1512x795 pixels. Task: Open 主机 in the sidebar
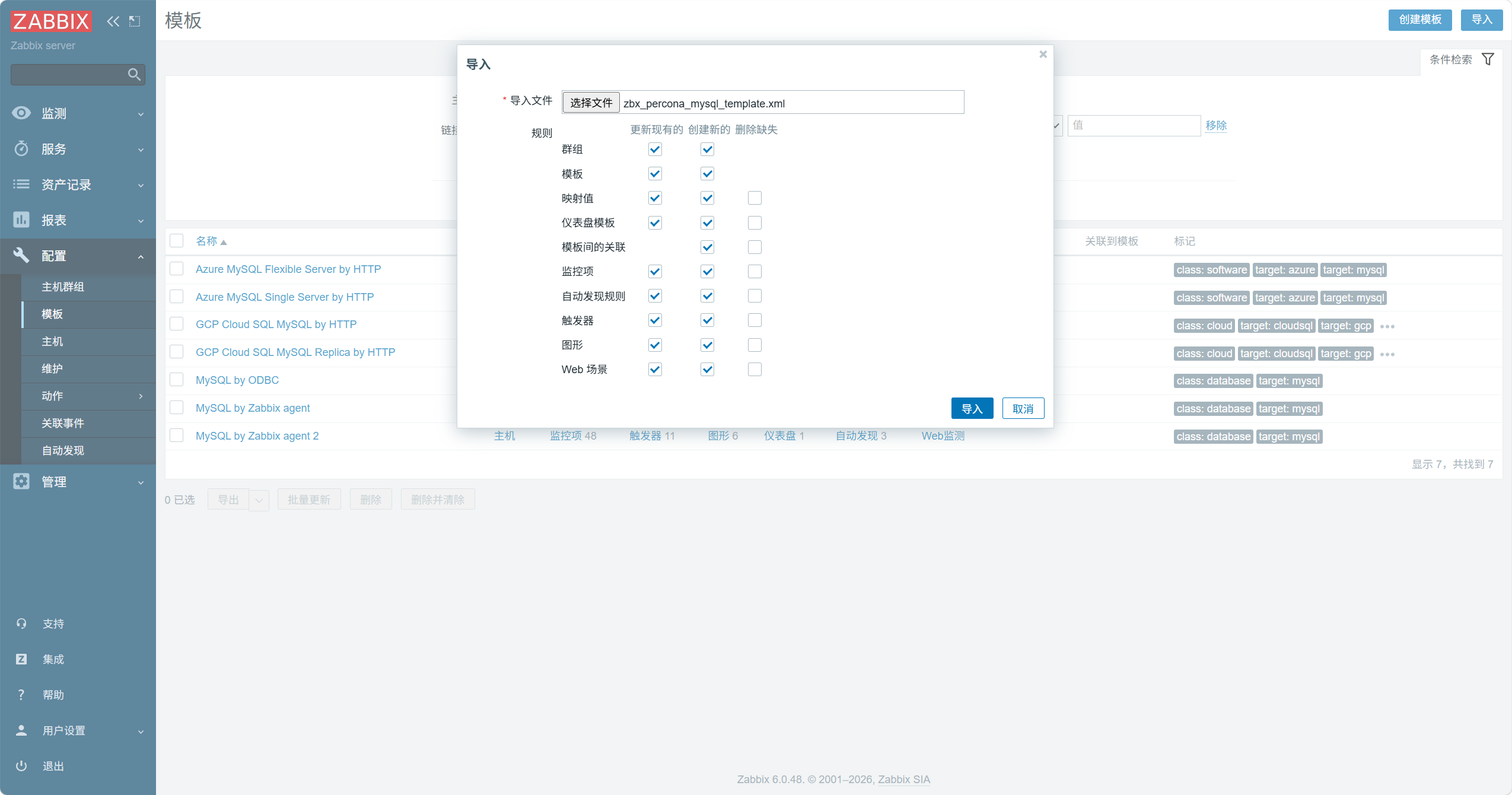[89, 342]
